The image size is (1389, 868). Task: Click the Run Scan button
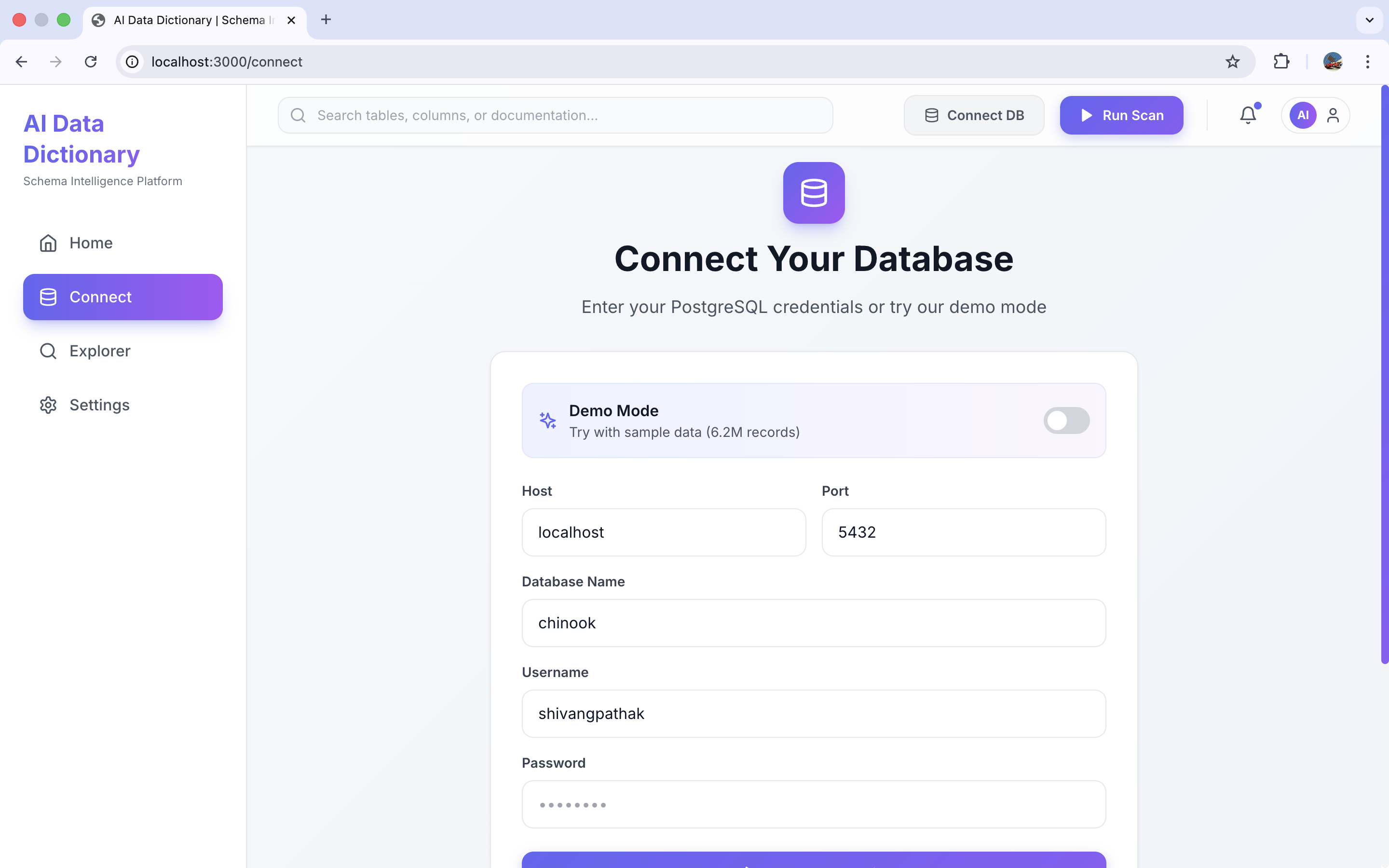click(1121, 115)
